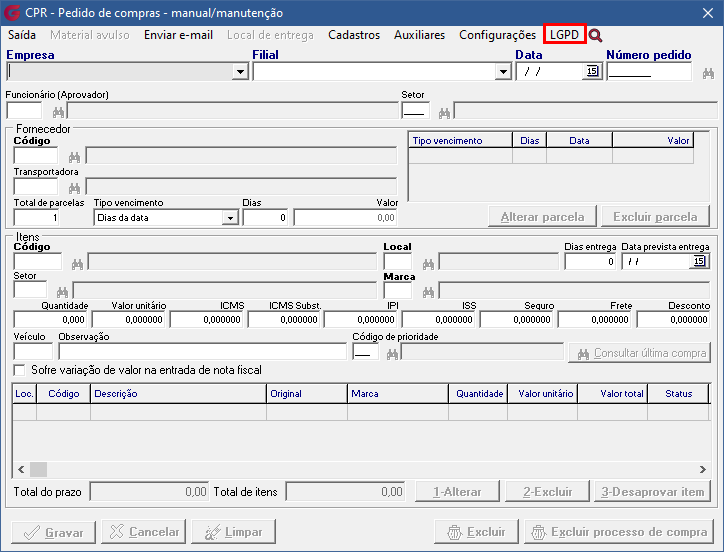Expand the Filial dropdown
The image size is (724, 552).
pyautogui.click(x=503, y=72)
